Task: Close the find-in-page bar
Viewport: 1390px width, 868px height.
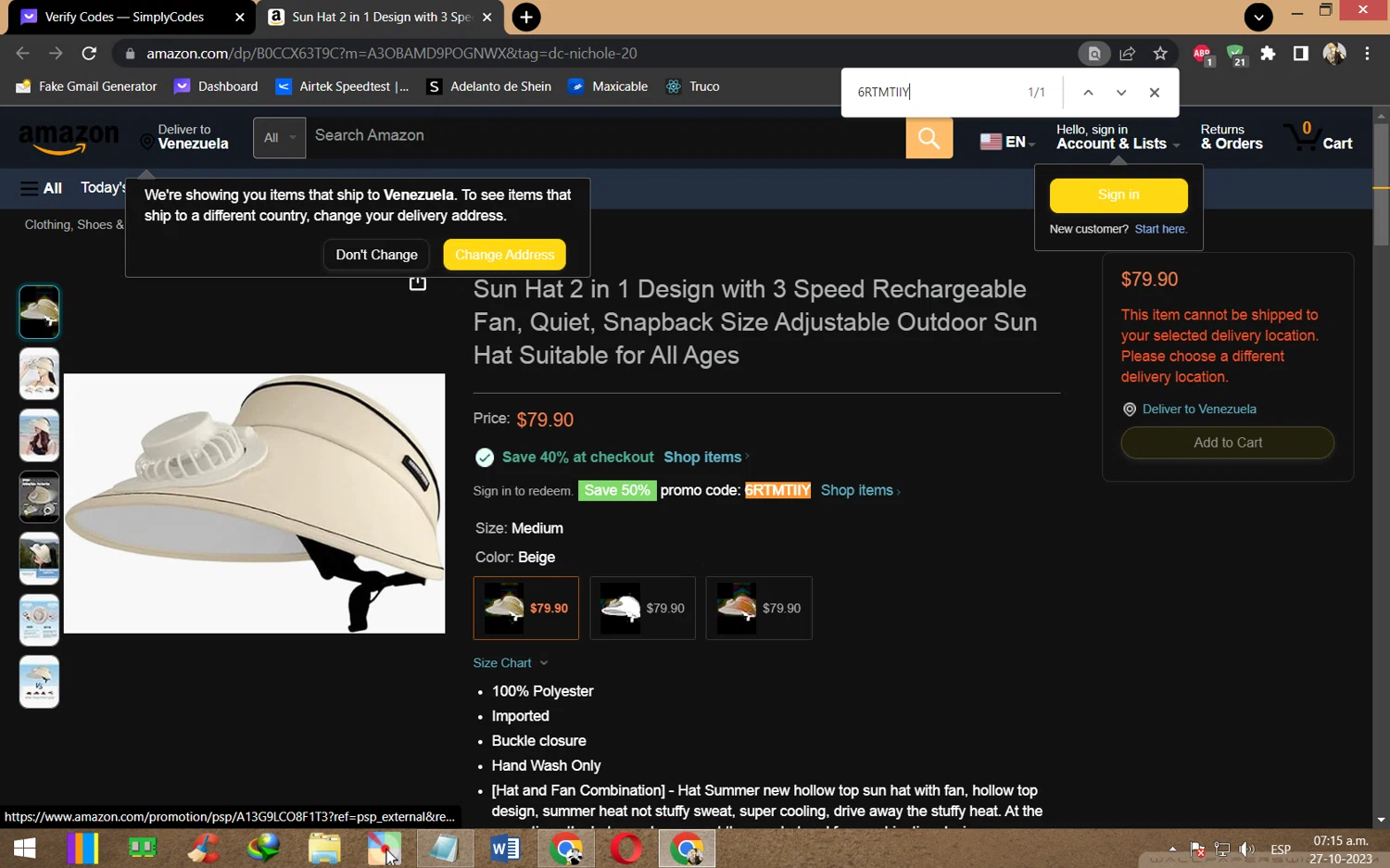Action: pos(1155,93)
